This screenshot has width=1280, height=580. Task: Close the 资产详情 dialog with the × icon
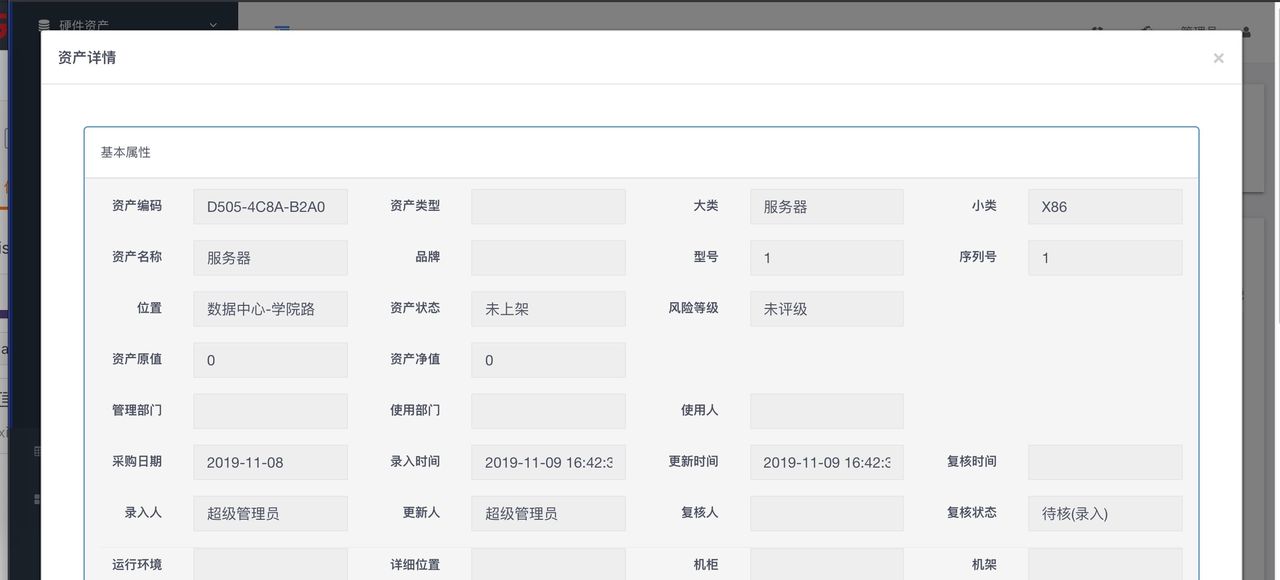click(x=1219, y=58)
